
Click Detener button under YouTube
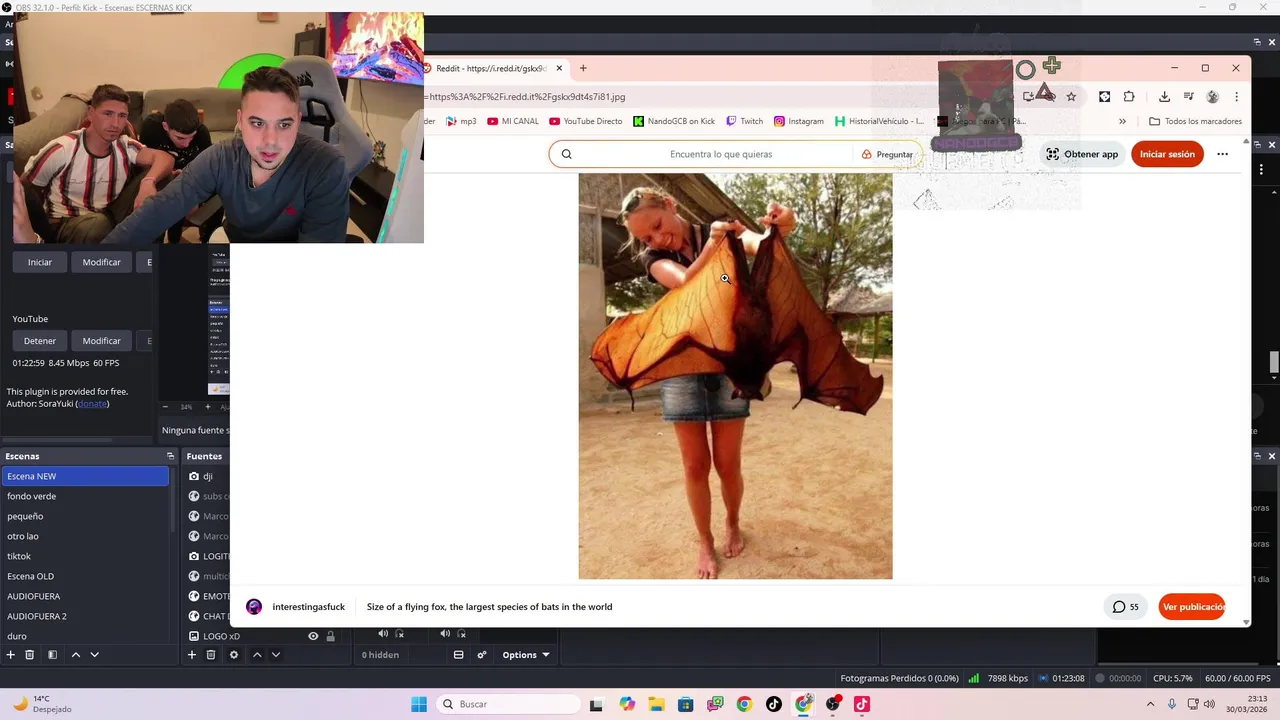click(x=40, y=341)
